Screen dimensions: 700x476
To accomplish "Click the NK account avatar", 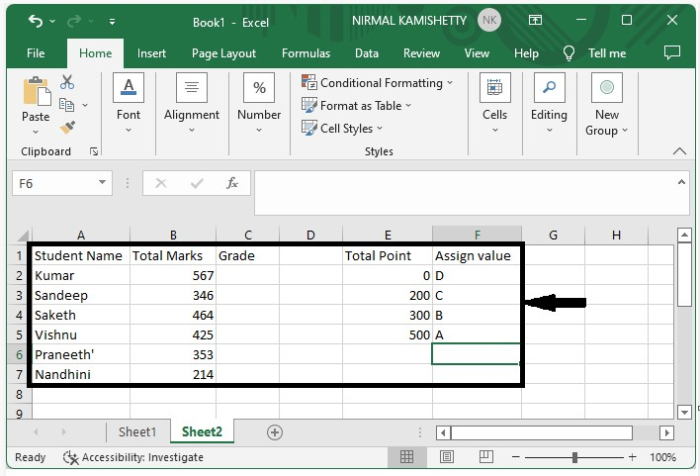I will [x=489, y=20].
